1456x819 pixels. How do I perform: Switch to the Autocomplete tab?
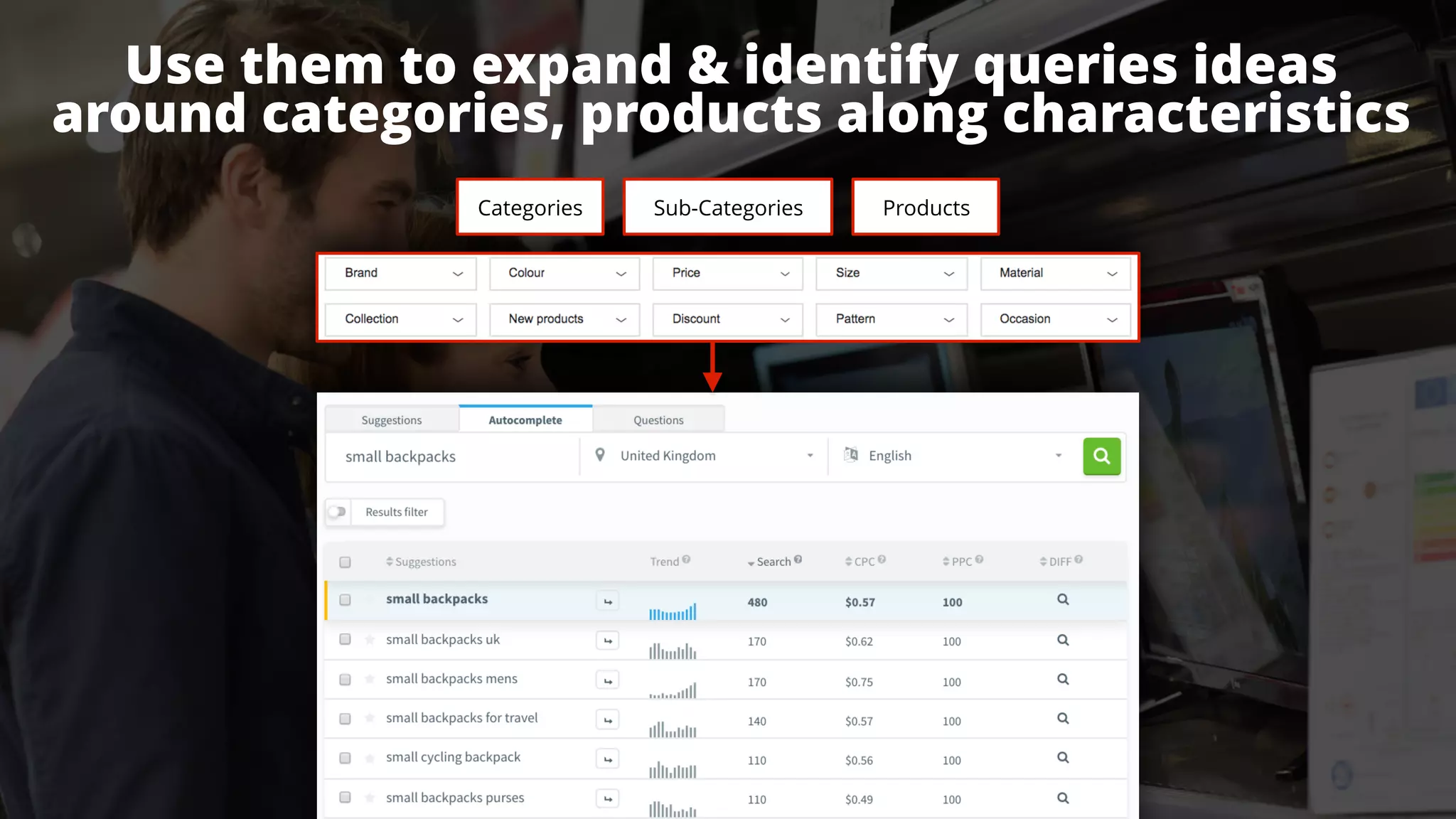coord(525,420)
